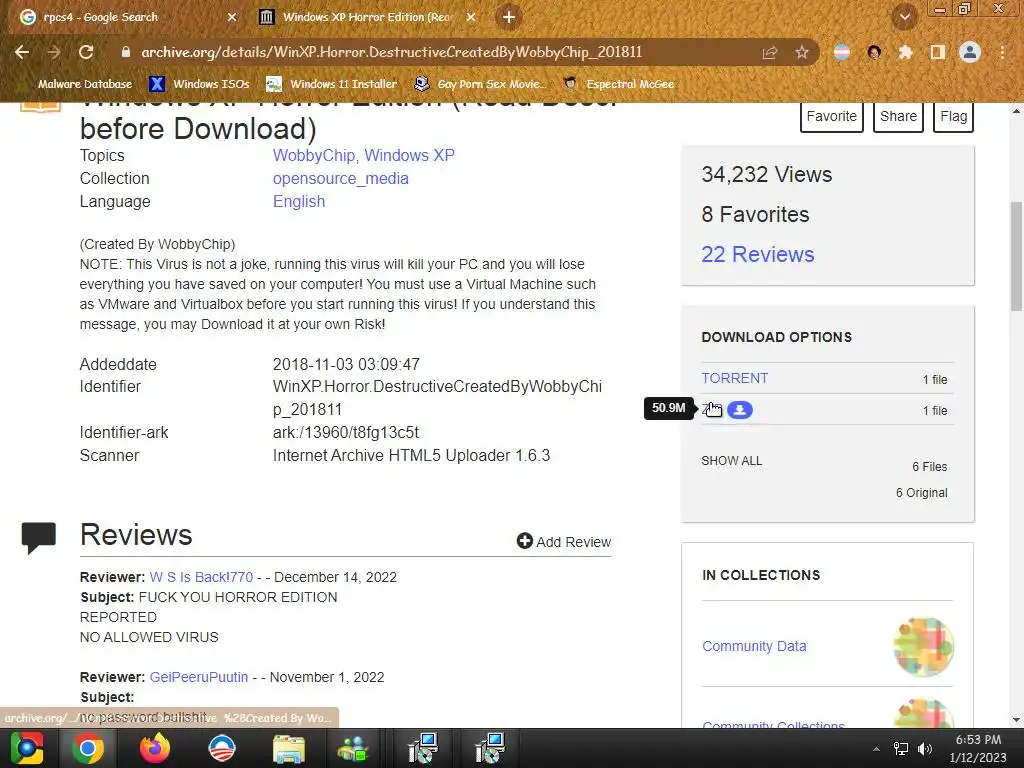Bookmark this page with the star icon

pos(802,52)
